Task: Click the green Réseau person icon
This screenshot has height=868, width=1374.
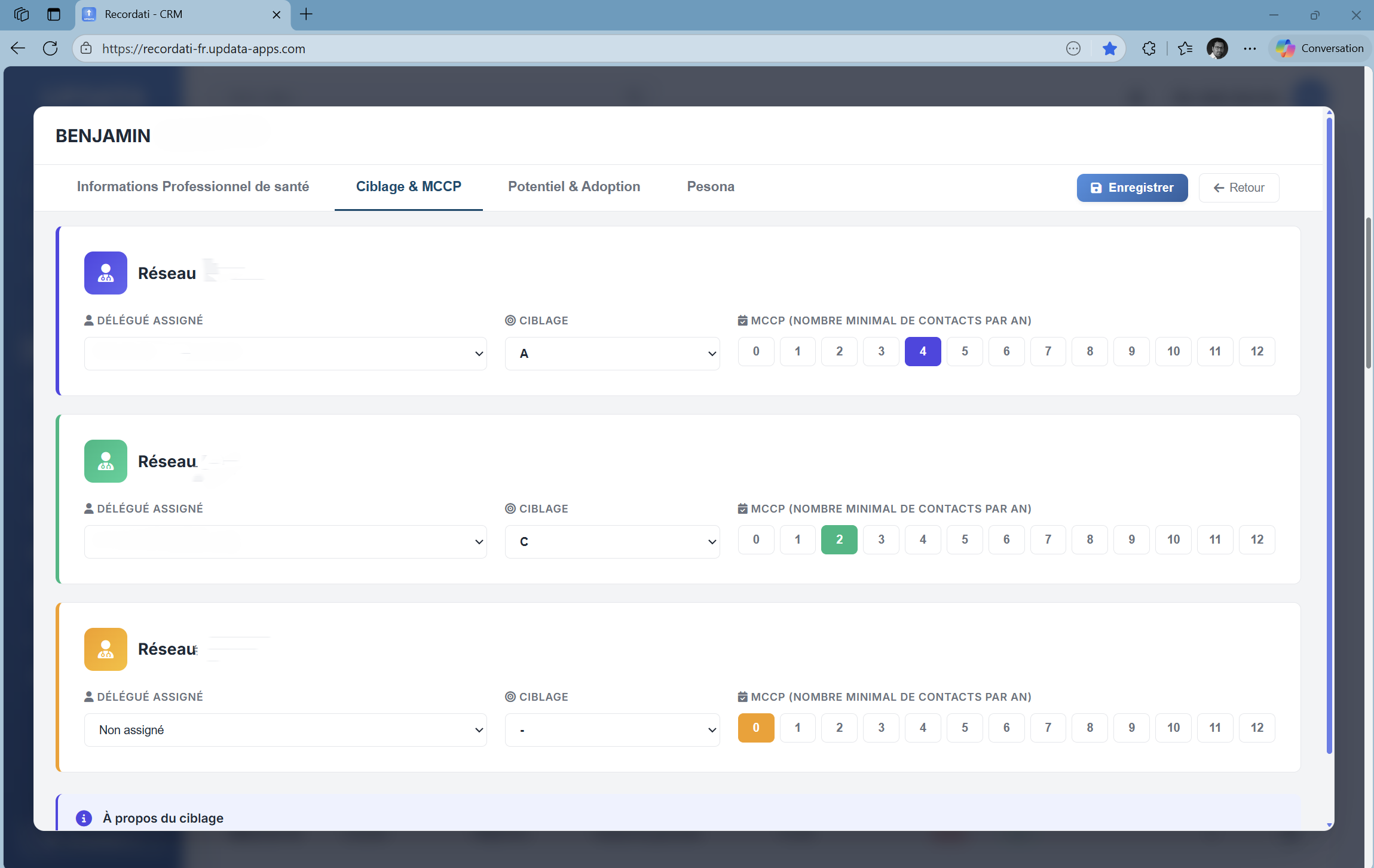Action: [x=106, y=461]
